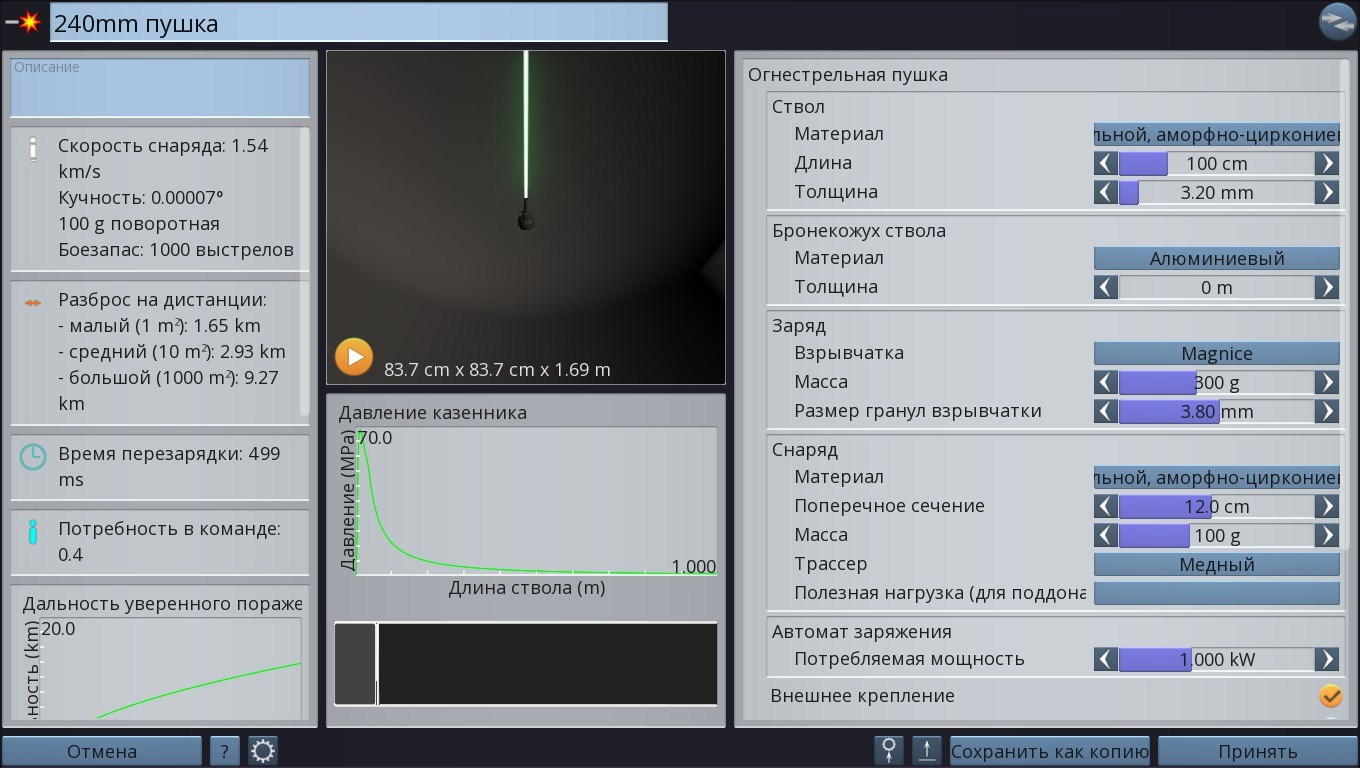Play the cannon firing preview
This screenshot has width=1360, height=768.
353,357
